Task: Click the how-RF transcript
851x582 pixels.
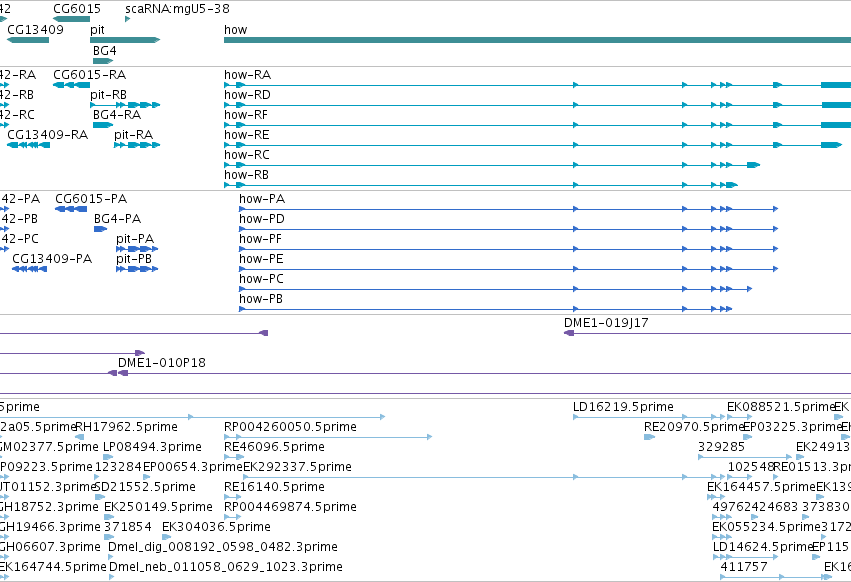Action: pos(537,125)
